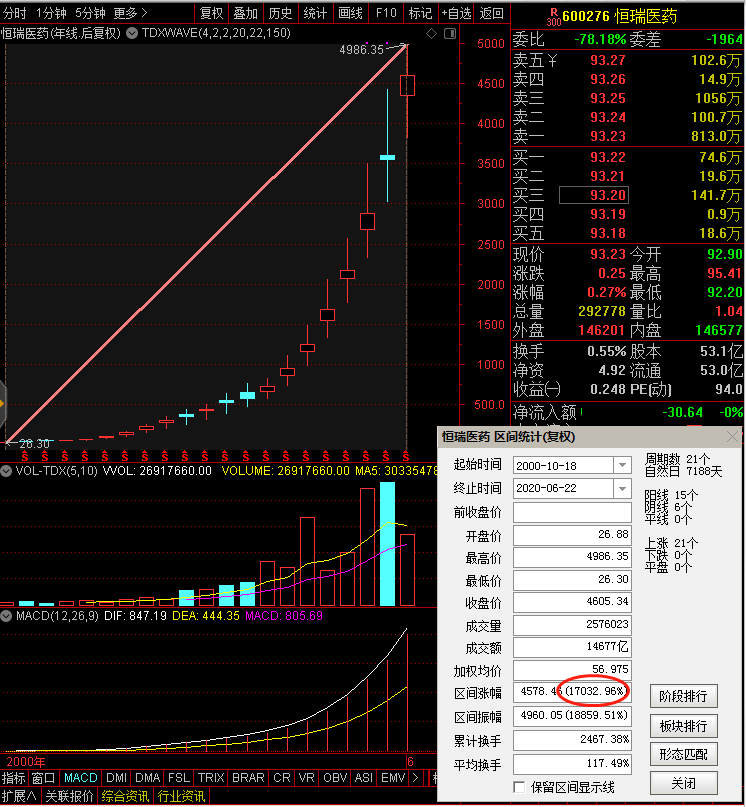The width and height of the screenshot is (746, 807).
Task: Open the 行业资讯 tab
Action: click(x=181, y=796)
